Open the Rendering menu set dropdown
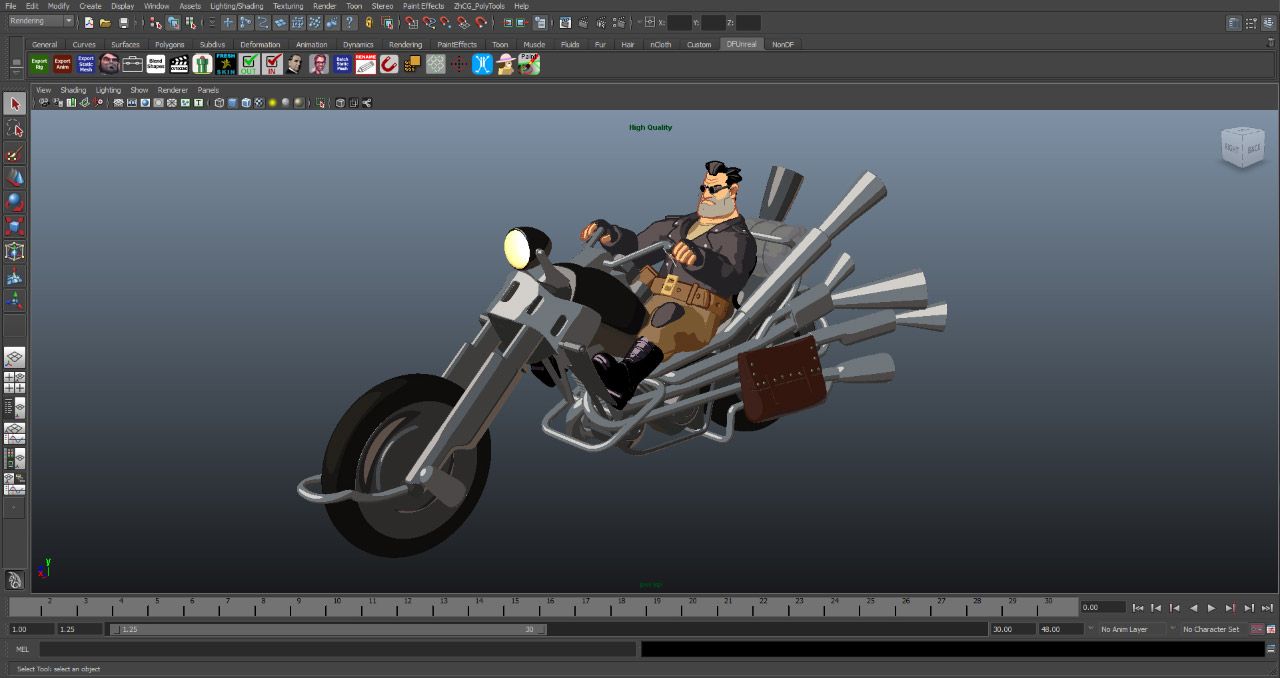The width and height of the screenshot is (1280, 678). click(41, 21)
